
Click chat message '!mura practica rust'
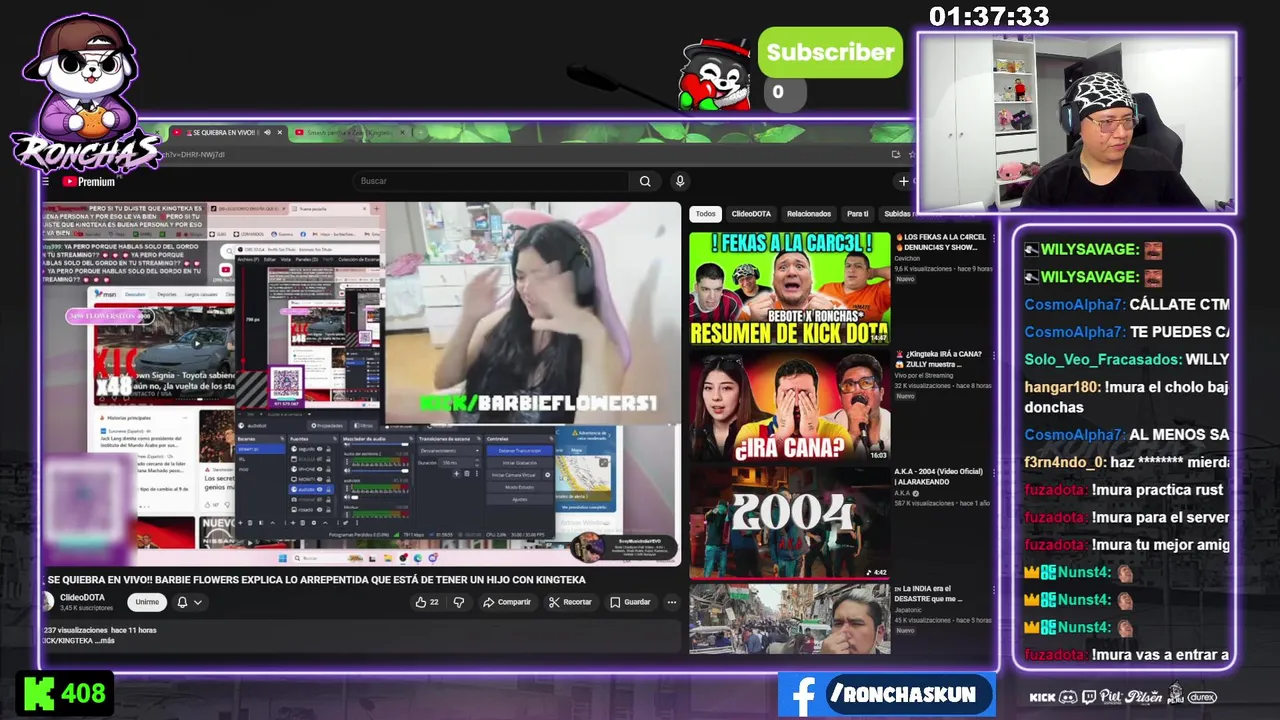[1157, 490]
